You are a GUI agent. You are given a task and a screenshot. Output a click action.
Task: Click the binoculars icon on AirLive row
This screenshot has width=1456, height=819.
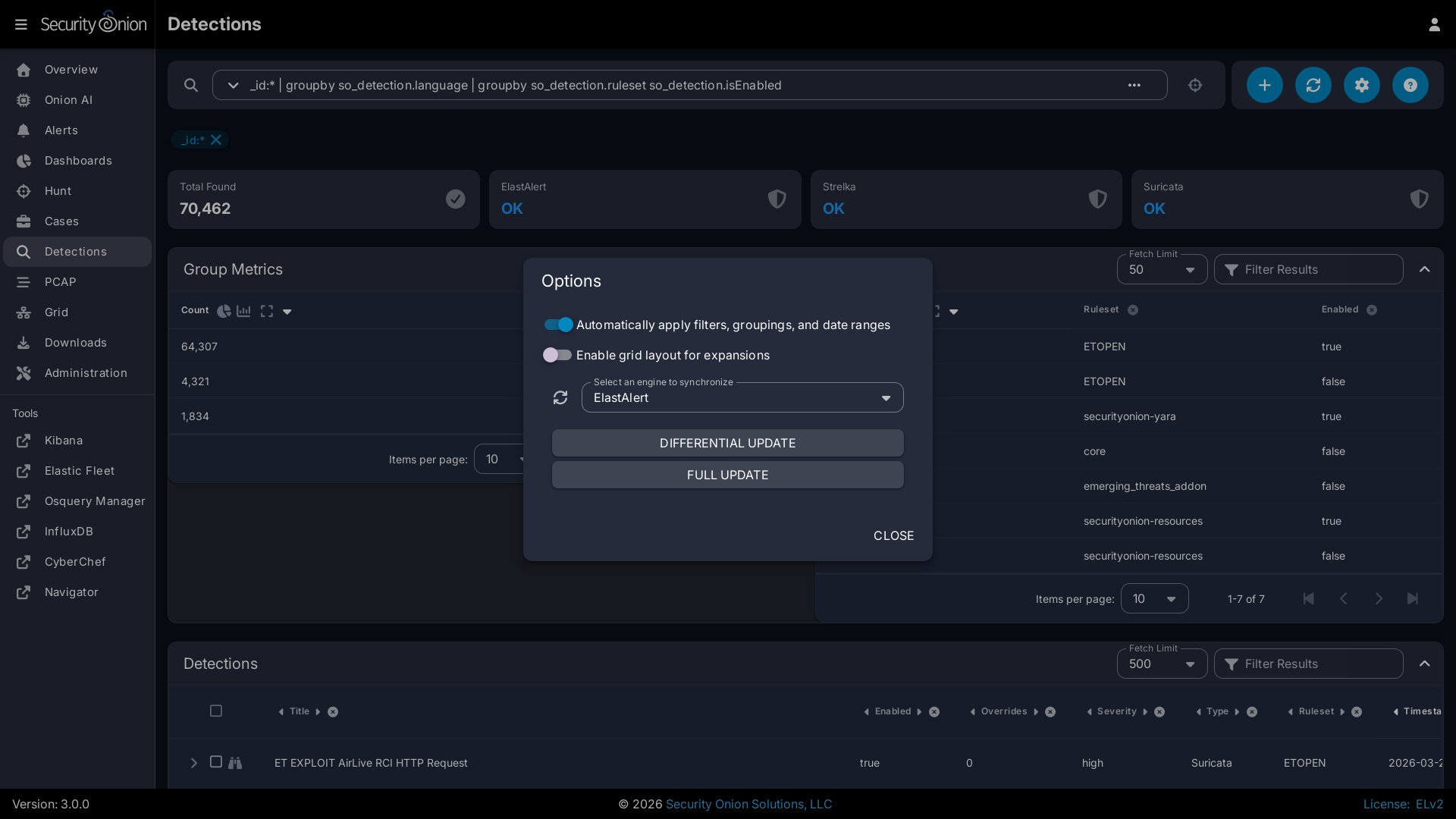pyautogui.click(x=235, y=763)
